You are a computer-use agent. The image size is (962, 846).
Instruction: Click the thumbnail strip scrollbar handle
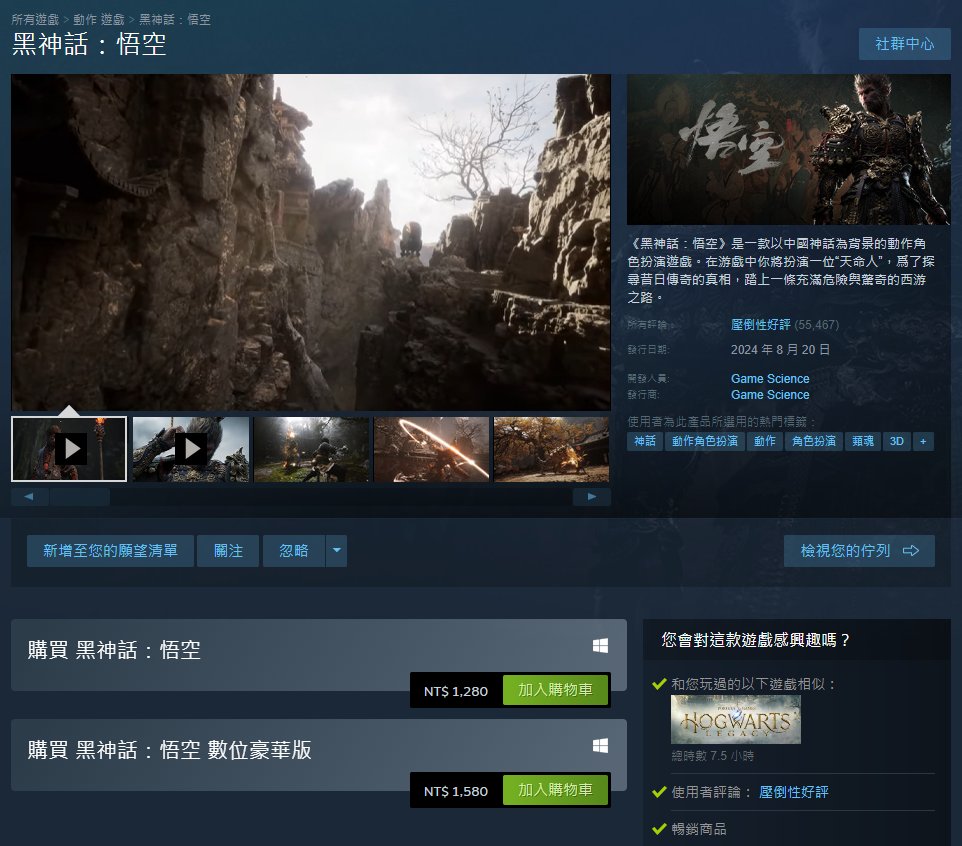80,496
